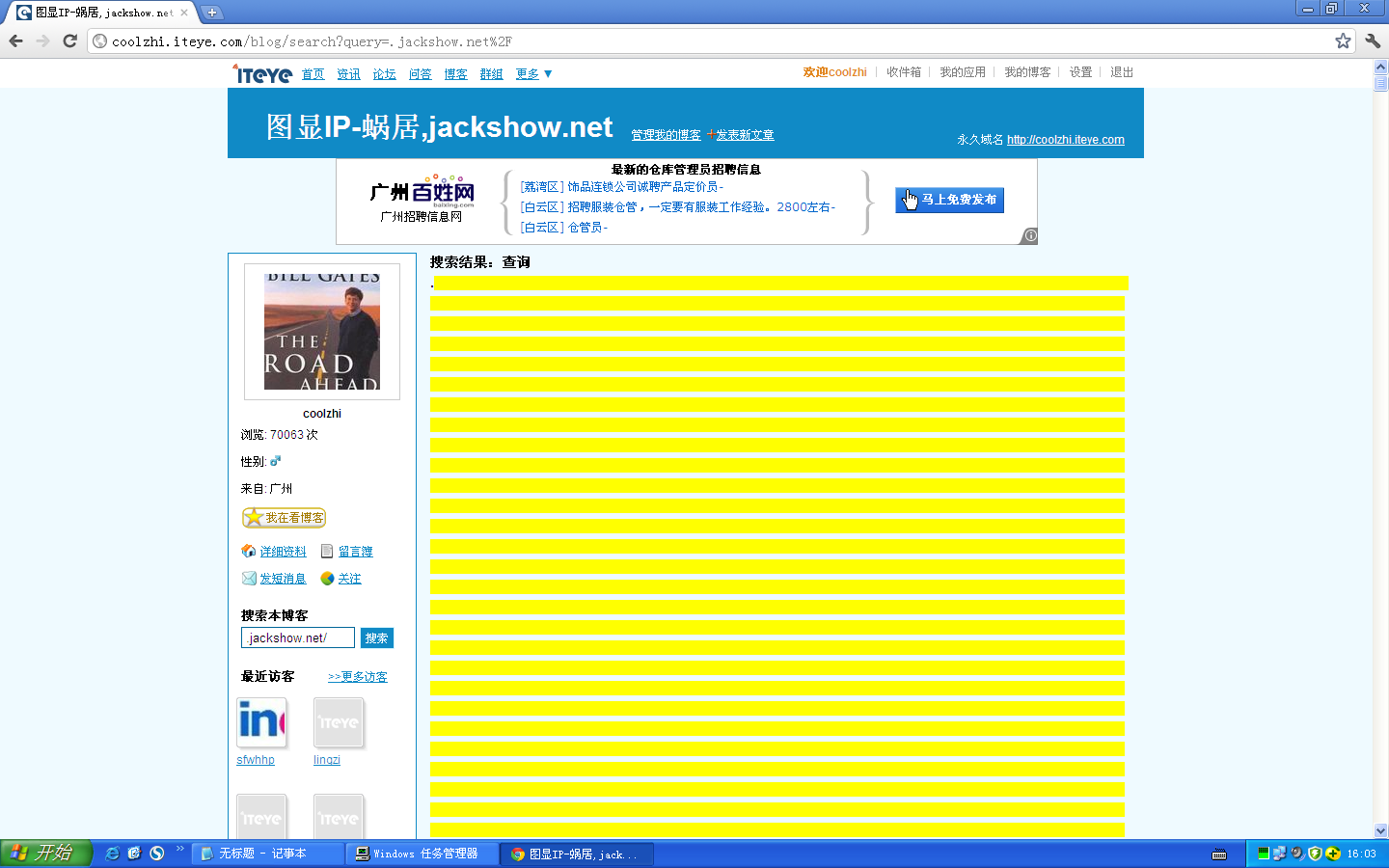This screenshot has width=1389, height=868.
Task: Click the Windows 开始 Start button
Action: pyautogui.click(x=45, y=854)
